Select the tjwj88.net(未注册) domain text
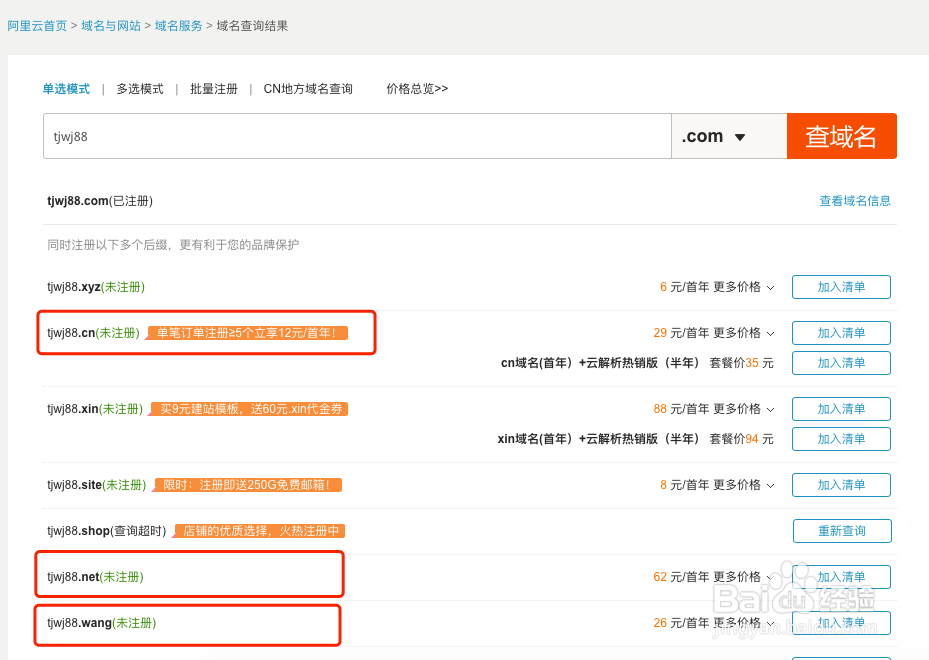This screenshot has height=660, width=929. [x=95, y=577]
